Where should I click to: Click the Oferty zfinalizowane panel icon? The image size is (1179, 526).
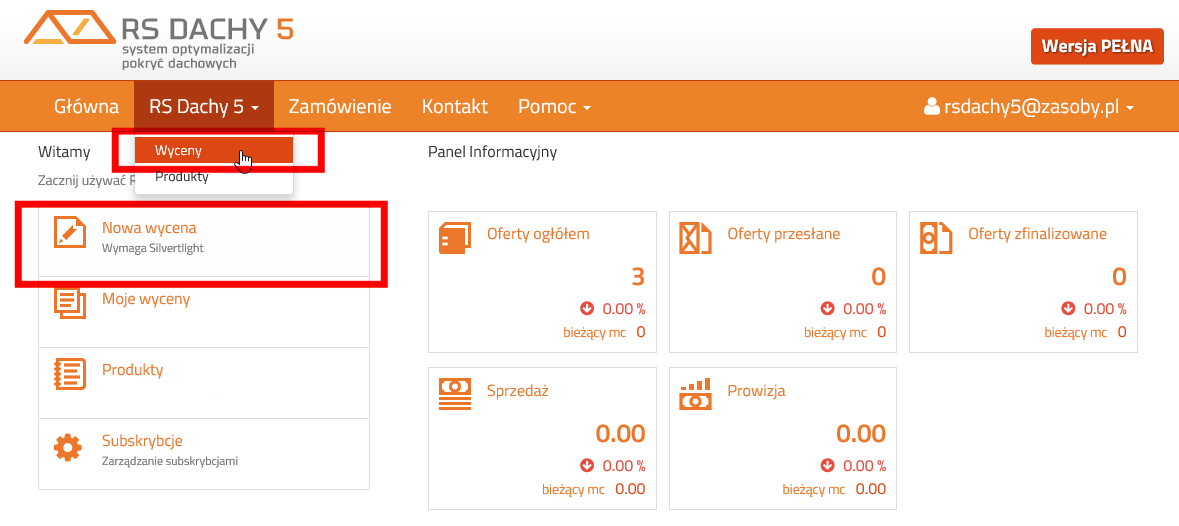(935, 237)
